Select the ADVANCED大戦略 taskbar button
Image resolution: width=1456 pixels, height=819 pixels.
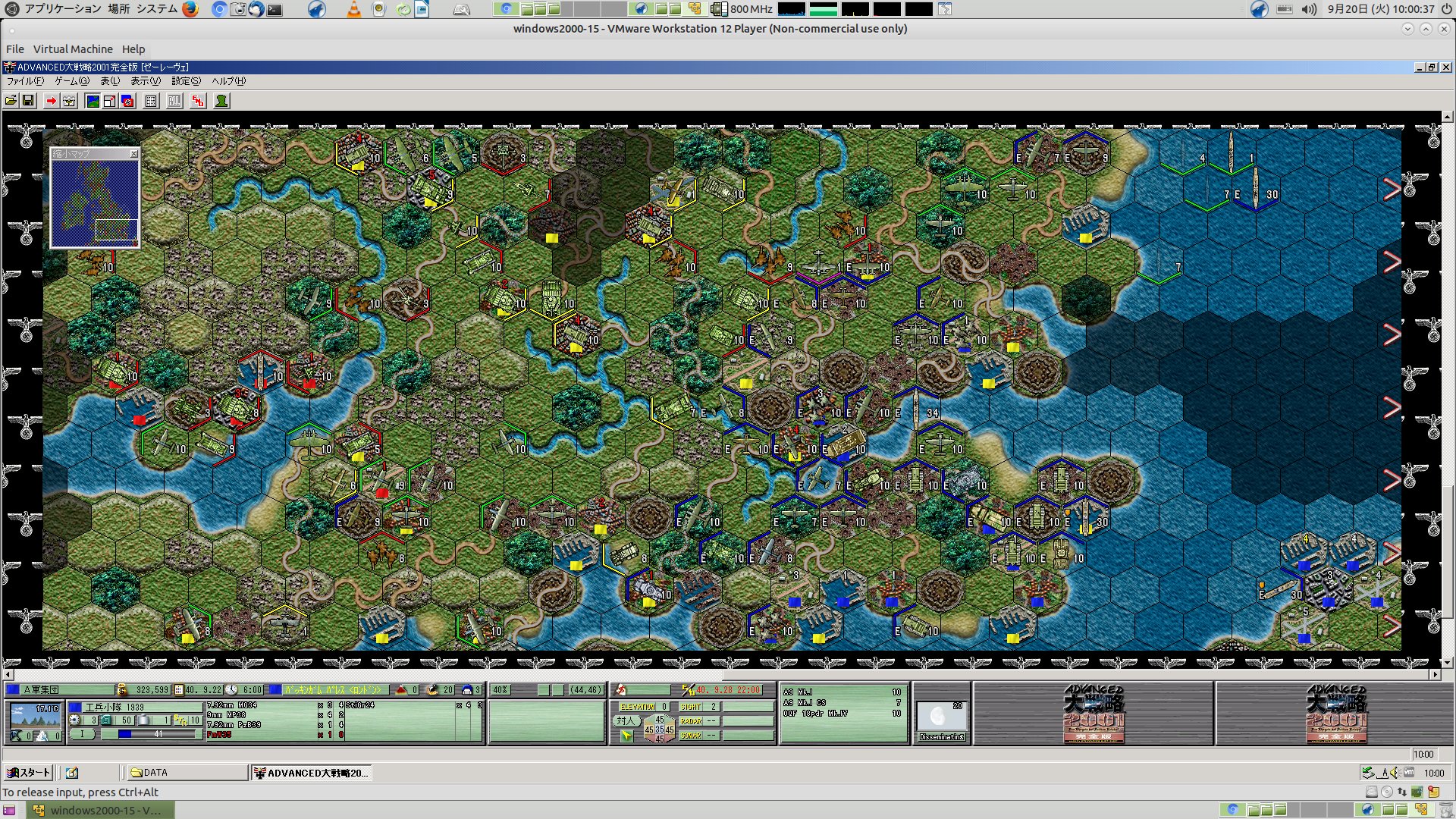pyautogui.click(x=311, y=773)
